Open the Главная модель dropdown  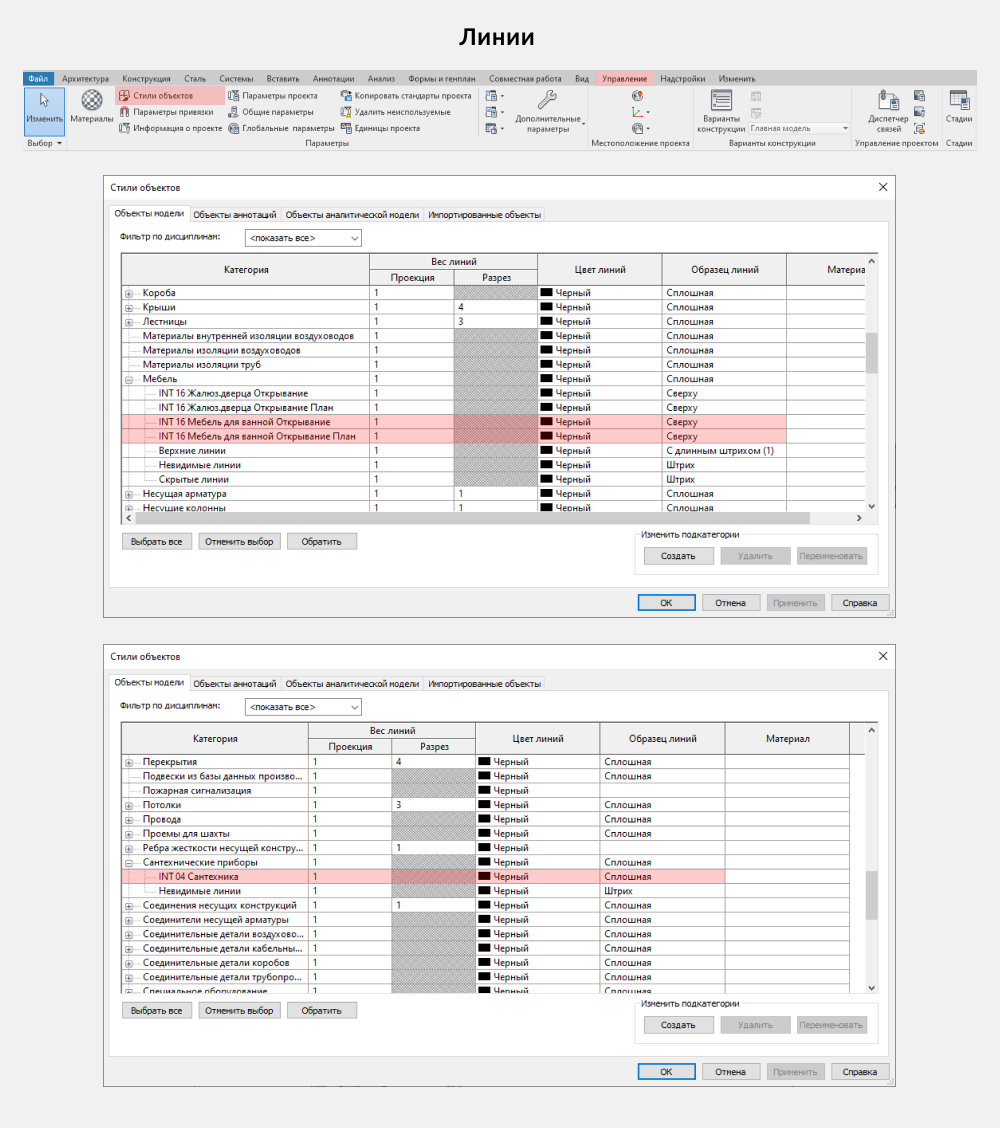[x=799, y=129]
